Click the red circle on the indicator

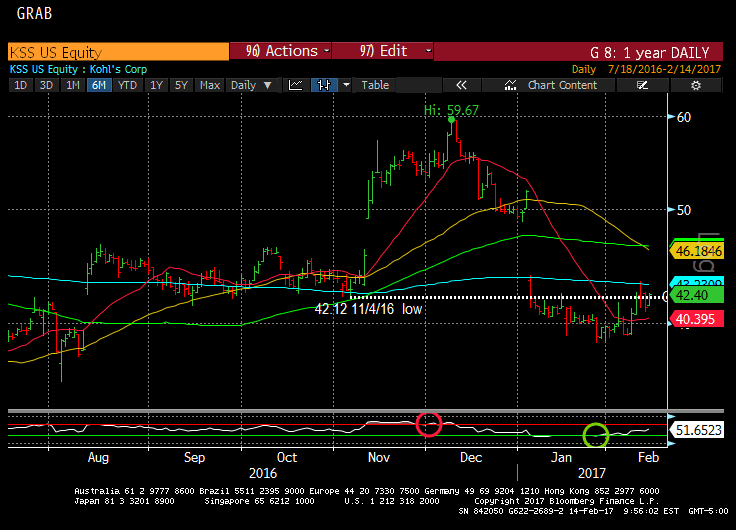(429, 424)
